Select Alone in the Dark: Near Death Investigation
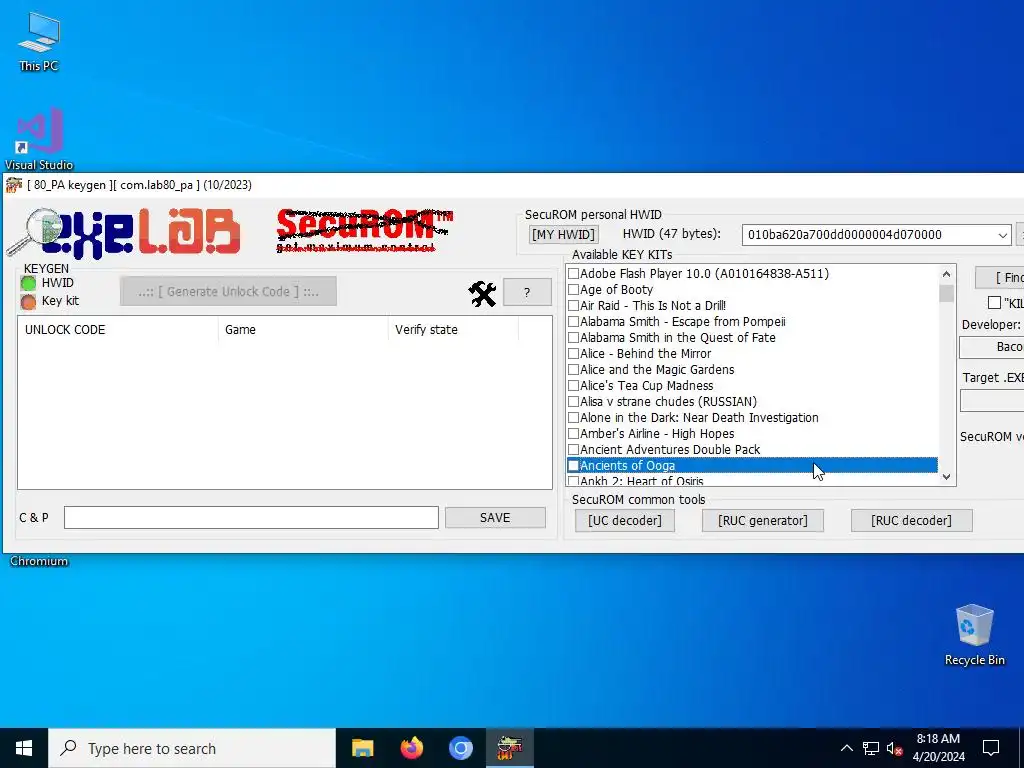 point(752,417)
